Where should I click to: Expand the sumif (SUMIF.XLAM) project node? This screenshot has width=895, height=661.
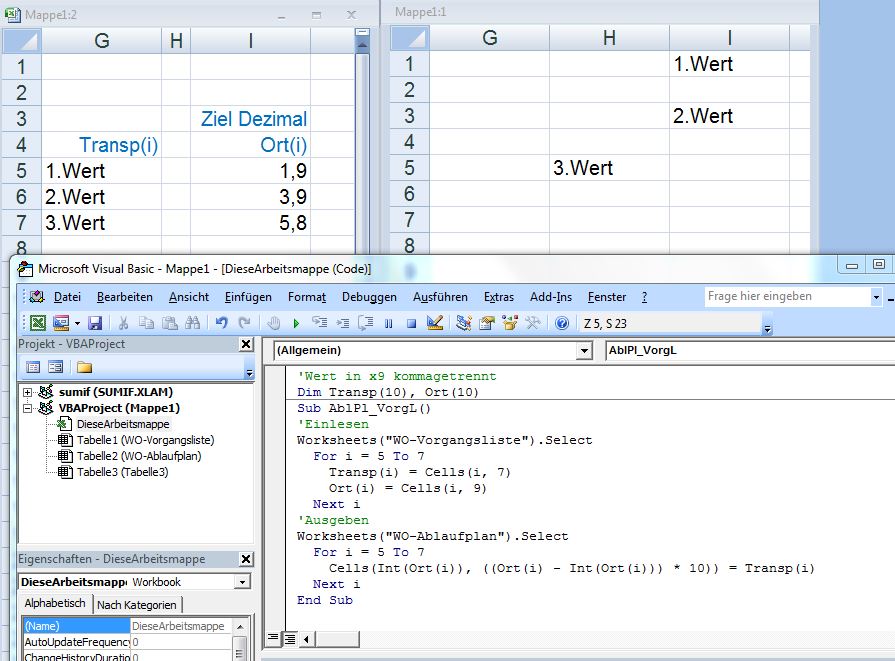click(x=28, y=392)
